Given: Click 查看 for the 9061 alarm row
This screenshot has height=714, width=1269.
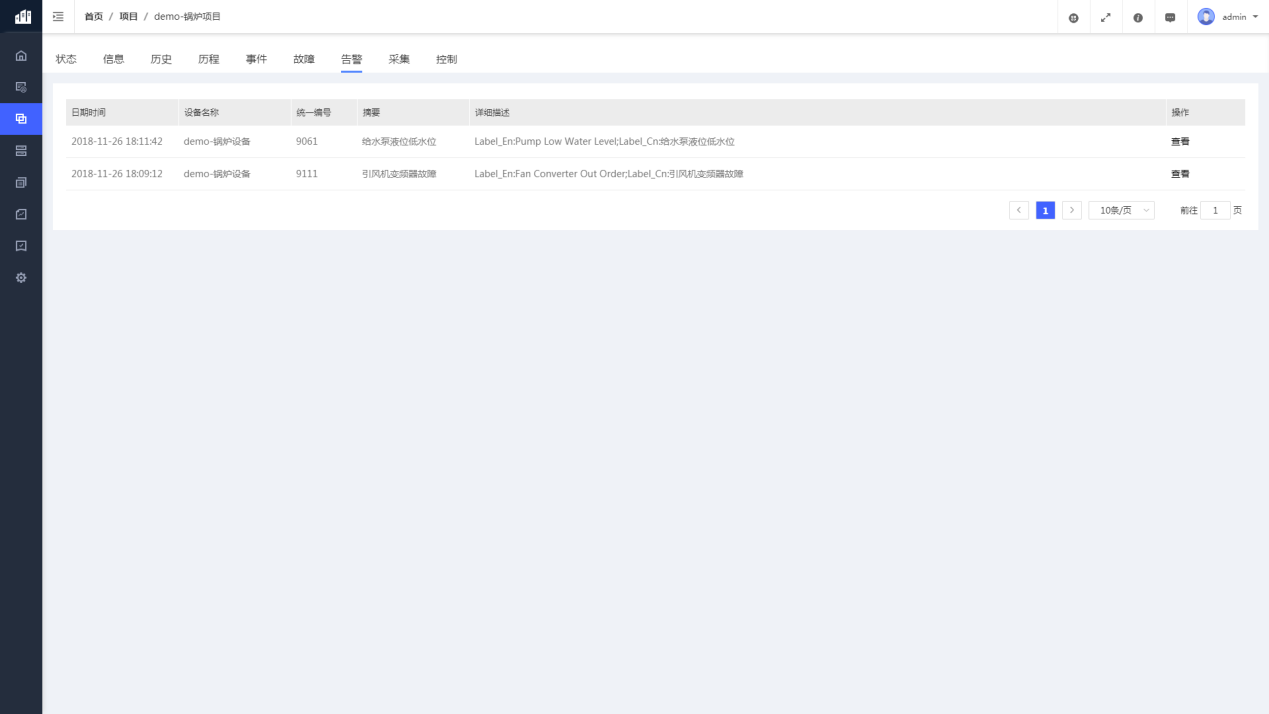Looking at the screenshot, I should [1180, 142].
